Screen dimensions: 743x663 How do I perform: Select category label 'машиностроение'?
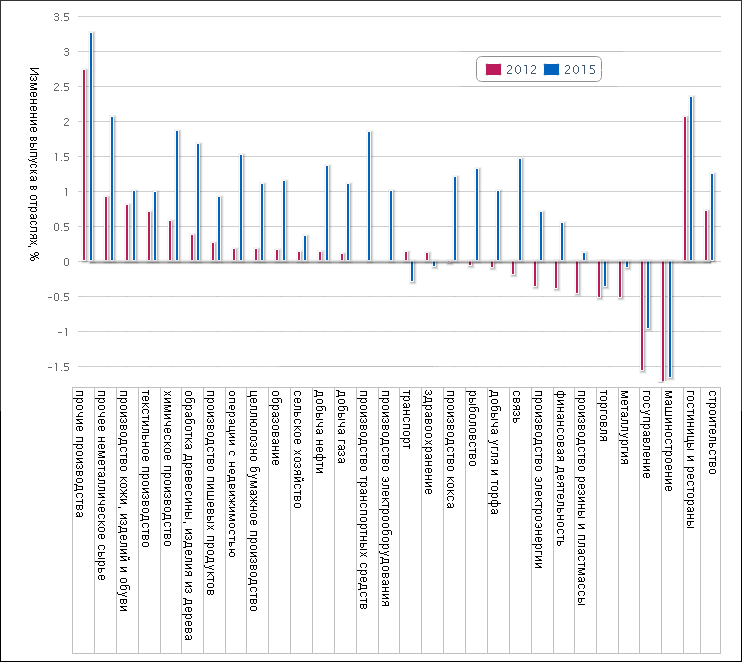[669, 441]
